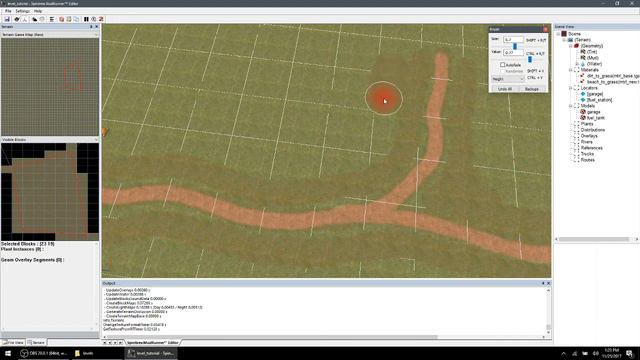The width and height of the screenshot is (640, 360).
Task: Toggle the Autofade checkbox
Action: coord(502,65)
